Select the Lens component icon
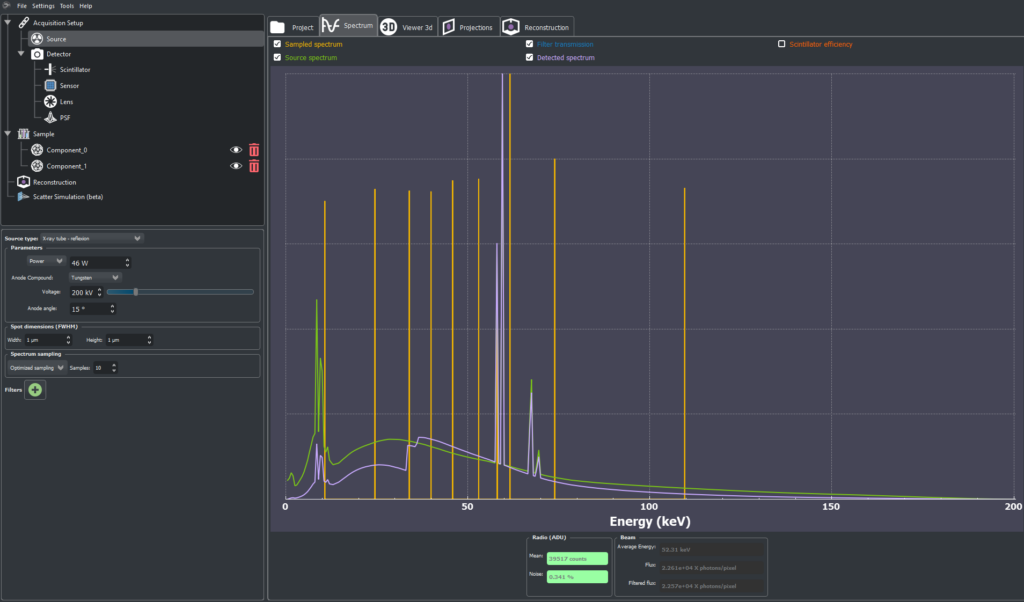This screenshot has height=602, width=1024. [x=50, y=102]
